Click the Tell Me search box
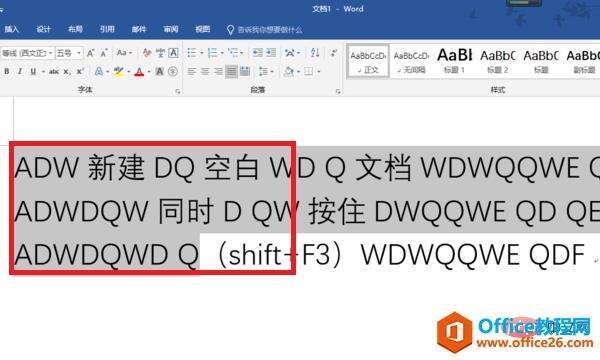This screenshot has height=360, width=600. tap(265, 29)
